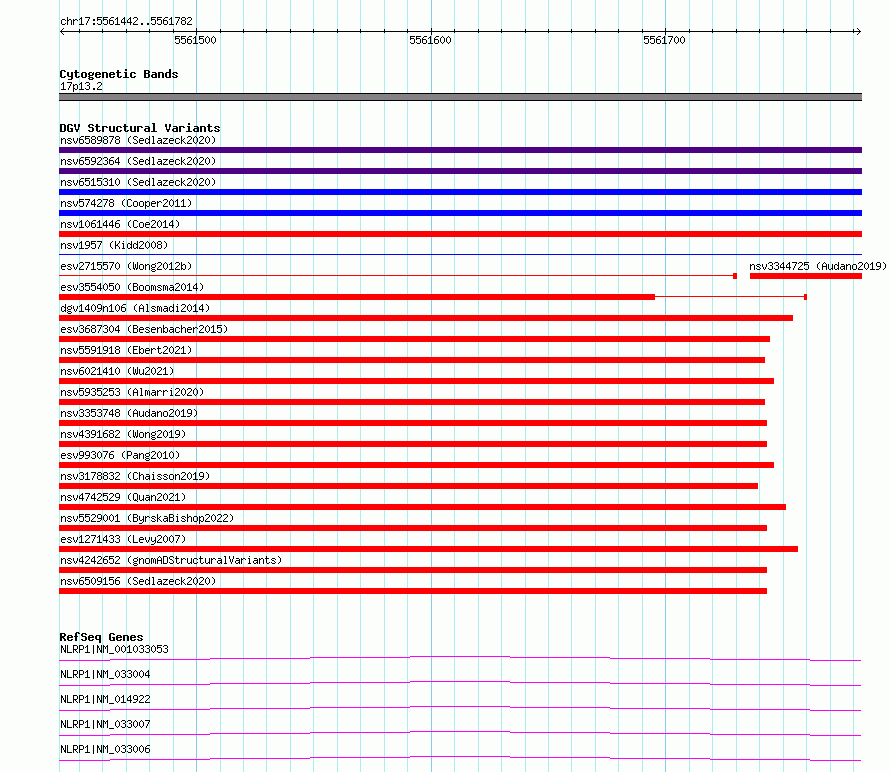Viewport: 890px width, 772px height.
Task: Open variant nsv3178832 (Chaisson2019) label
Action: click(135, 476)
